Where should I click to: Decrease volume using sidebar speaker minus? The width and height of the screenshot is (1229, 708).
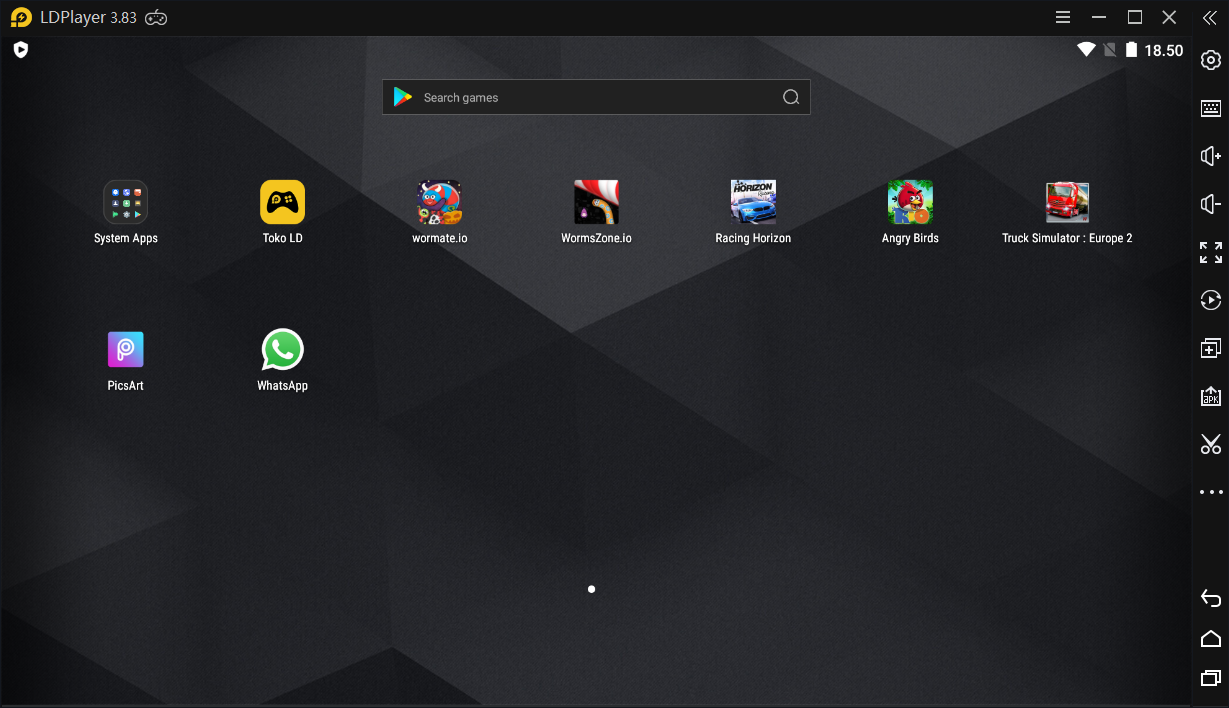(x=1211, y=204)
